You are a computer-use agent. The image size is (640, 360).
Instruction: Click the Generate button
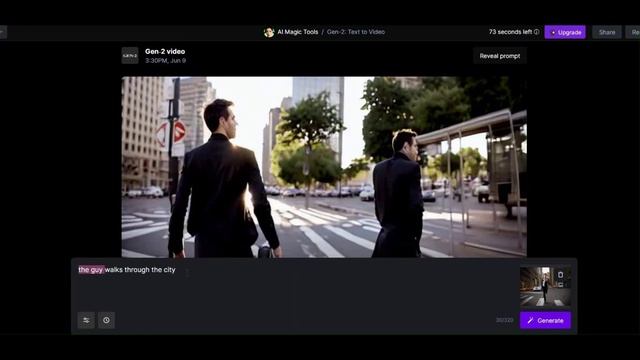[545, 320]
